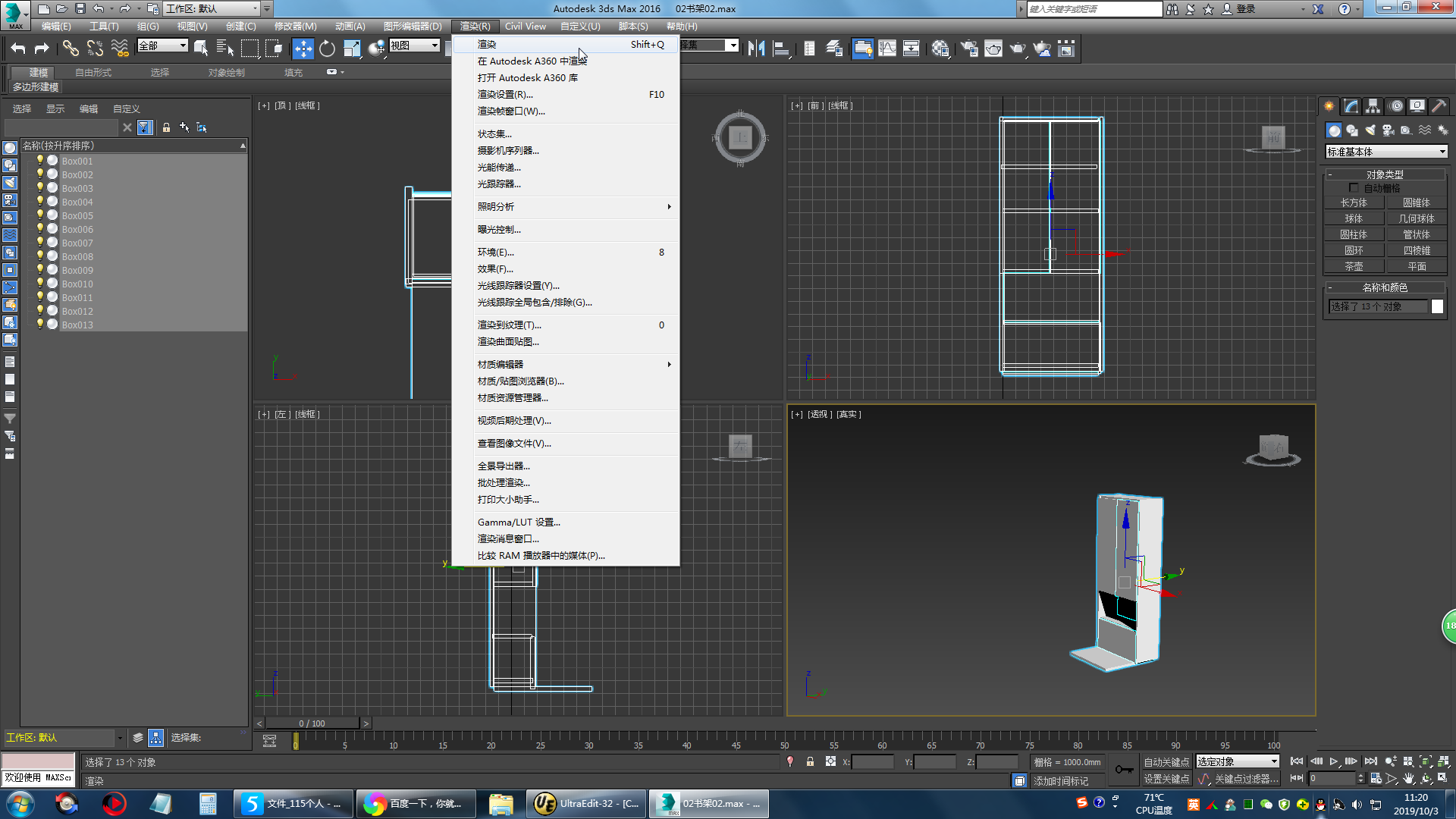The image size is (1456, 819).
Task: Open the Hierarchy panel tab icon
Action: (1373, 106)
